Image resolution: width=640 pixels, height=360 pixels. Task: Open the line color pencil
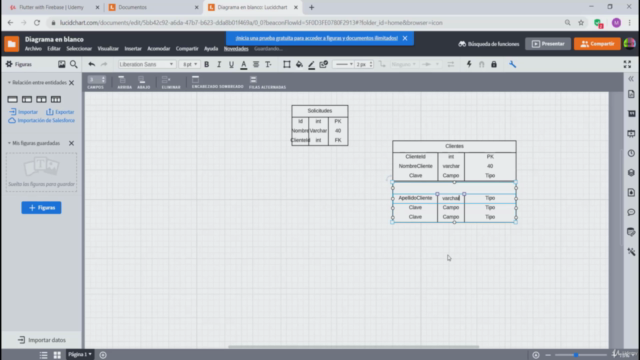click(x=311, y=64)
